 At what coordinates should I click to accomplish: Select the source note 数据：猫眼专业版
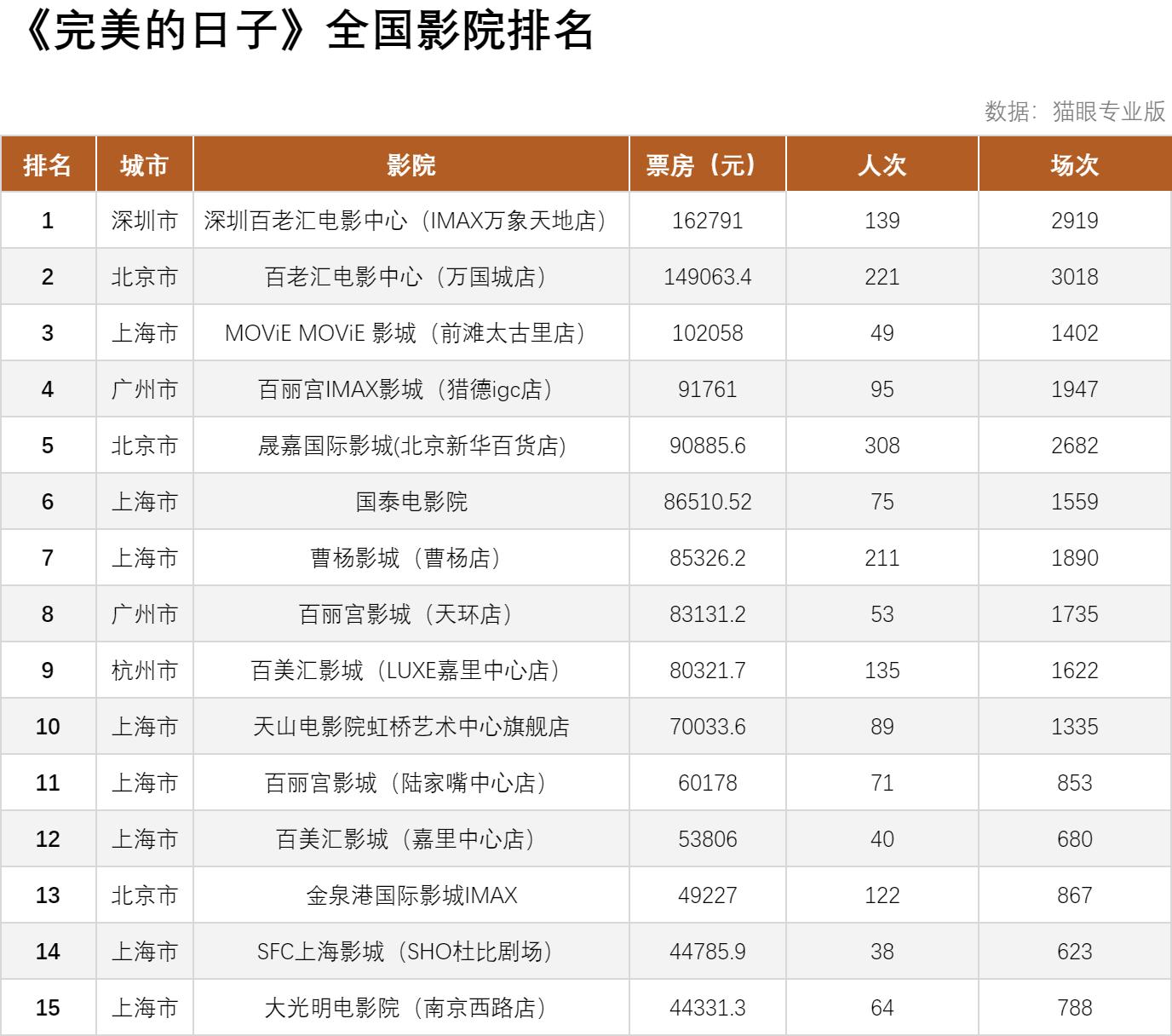[x=1075, y=111]
